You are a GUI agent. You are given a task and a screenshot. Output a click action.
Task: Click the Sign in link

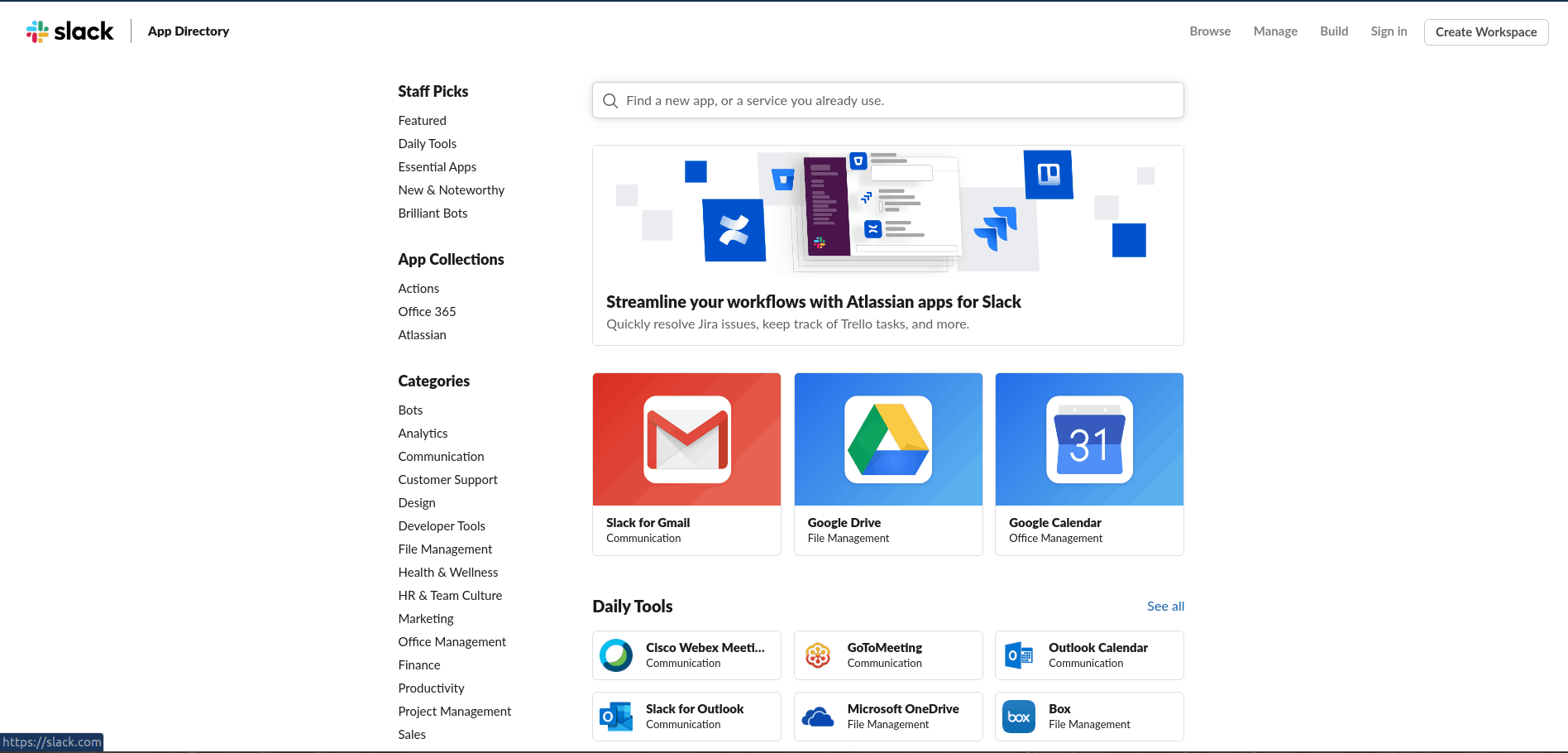1389,31
